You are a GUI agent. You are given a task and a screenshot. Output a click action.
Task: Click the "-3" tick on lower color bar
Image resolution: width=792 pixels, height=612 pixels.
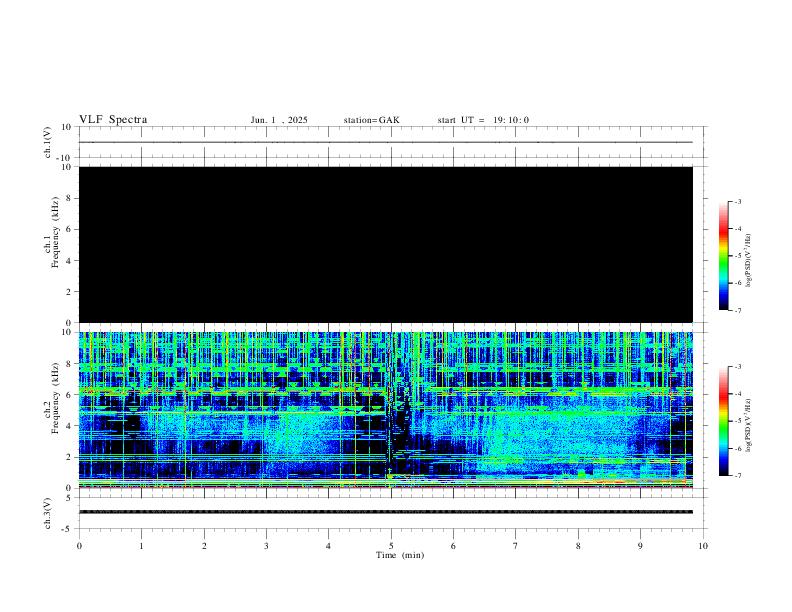737,367
